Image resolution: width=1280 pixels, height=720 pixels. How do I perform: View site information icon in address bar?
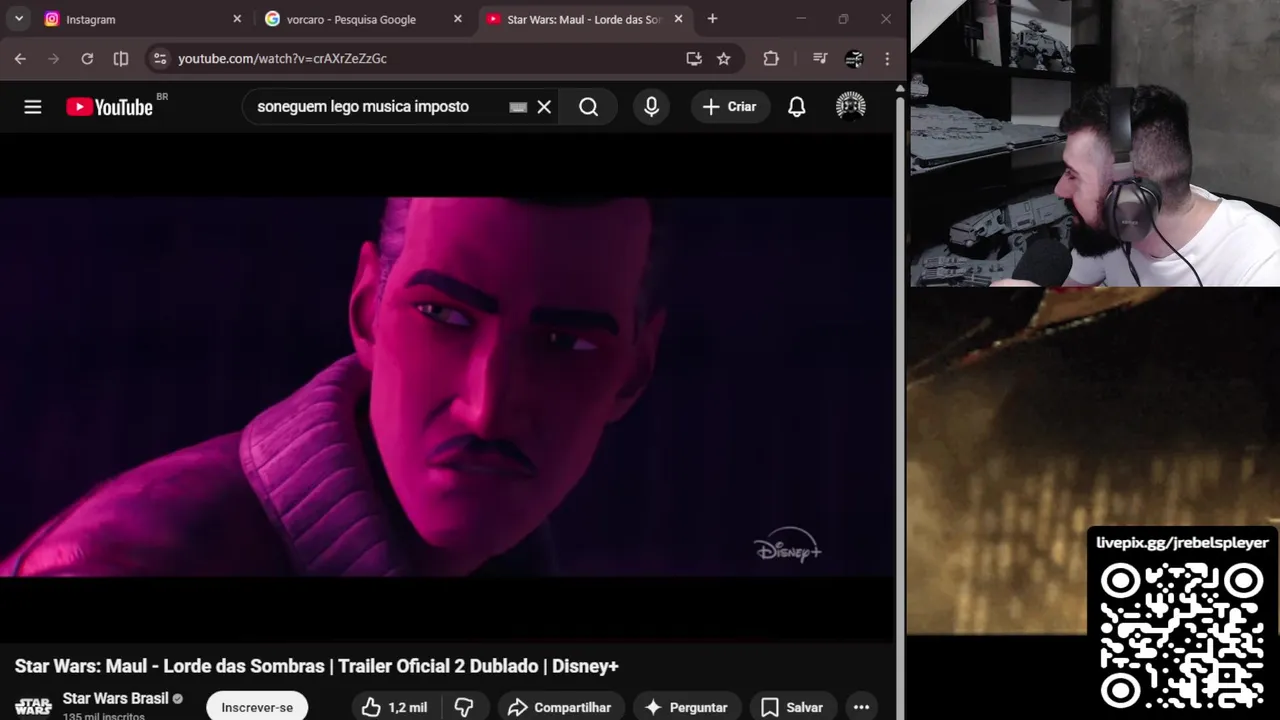pyautogui.click(x=159, y=59)
